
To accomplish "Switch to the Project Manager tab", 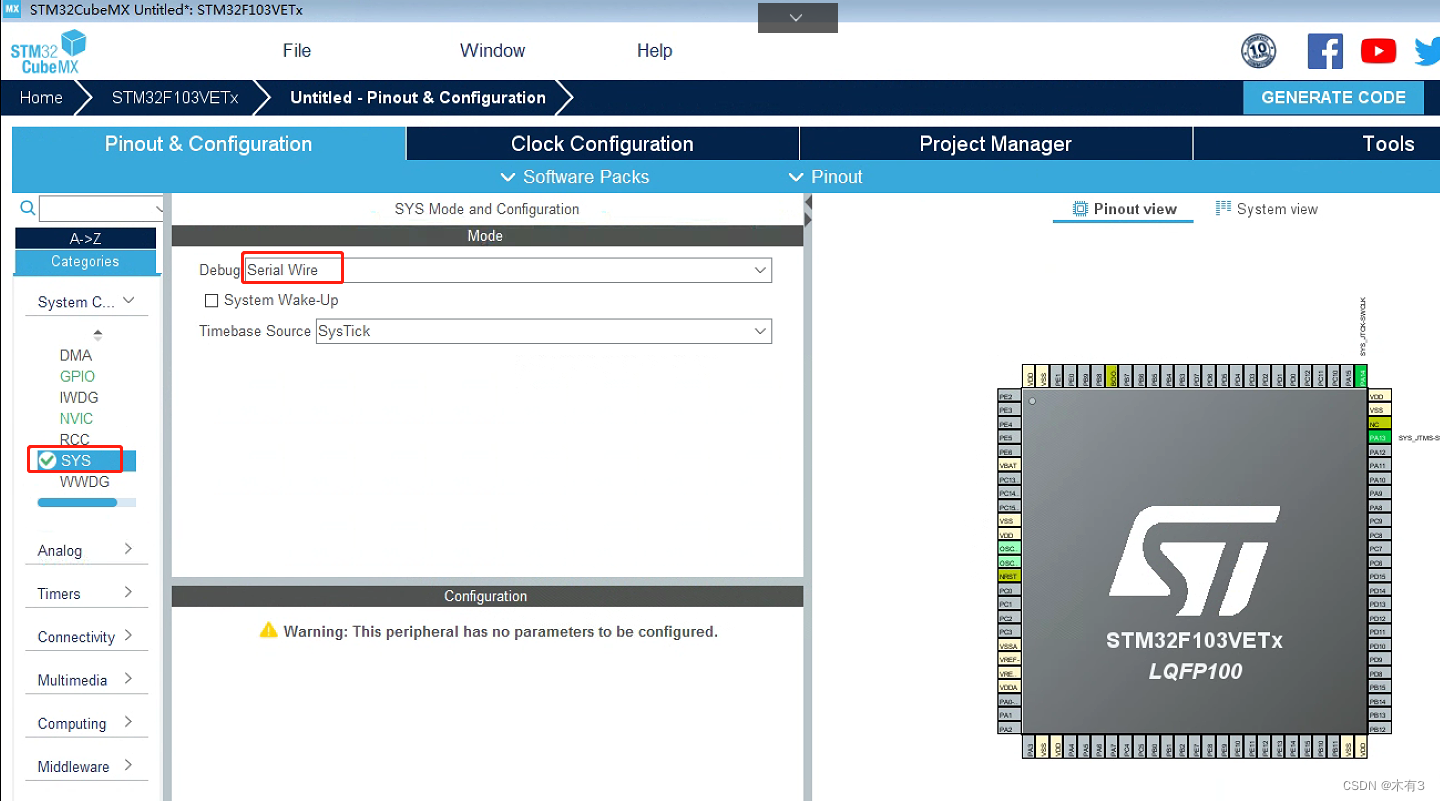I will click(x=995, y=144).
